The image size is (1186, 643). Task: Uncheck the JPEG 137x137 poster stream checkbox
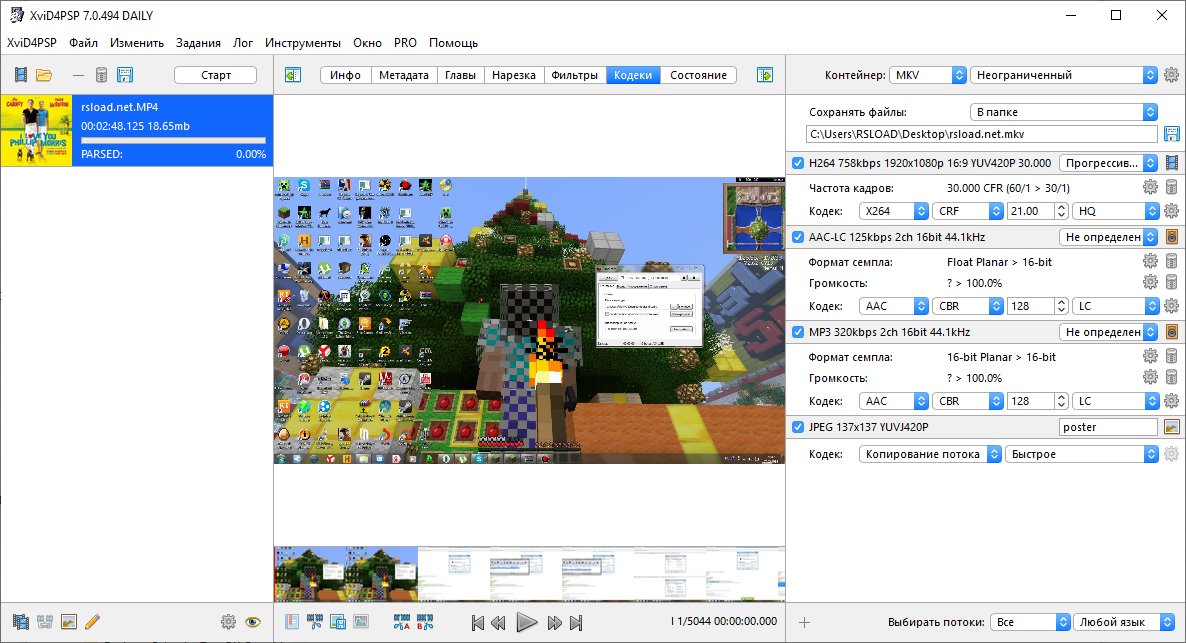[798, 427]
